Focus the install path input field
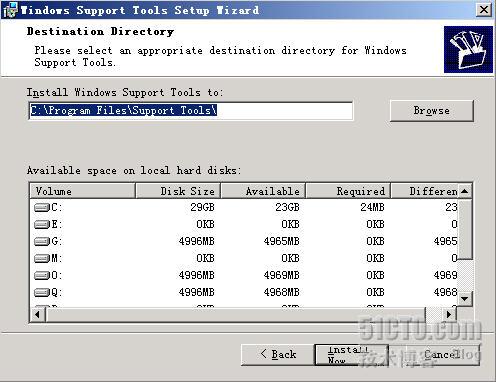 191,111
